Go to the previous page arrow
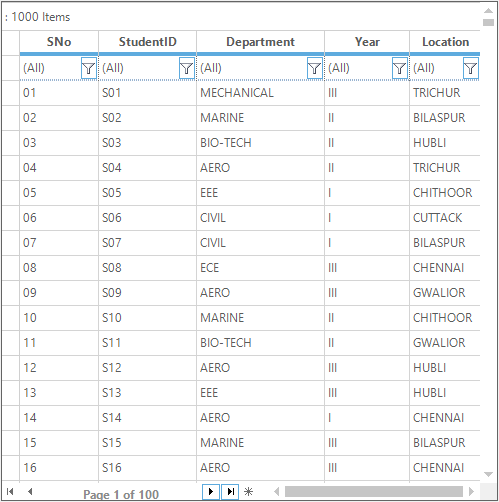The height and width of the screenshot is (502, 499). (x=30, y=491)
